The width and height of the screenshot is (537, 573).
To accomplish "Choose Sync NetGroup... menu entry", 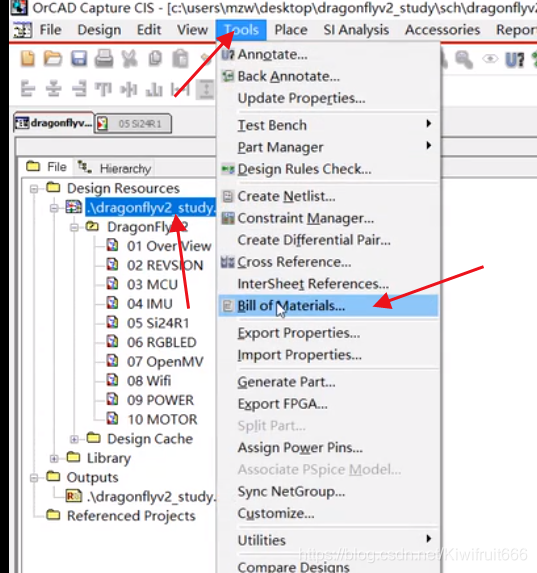I will click(x=329, y=491).
